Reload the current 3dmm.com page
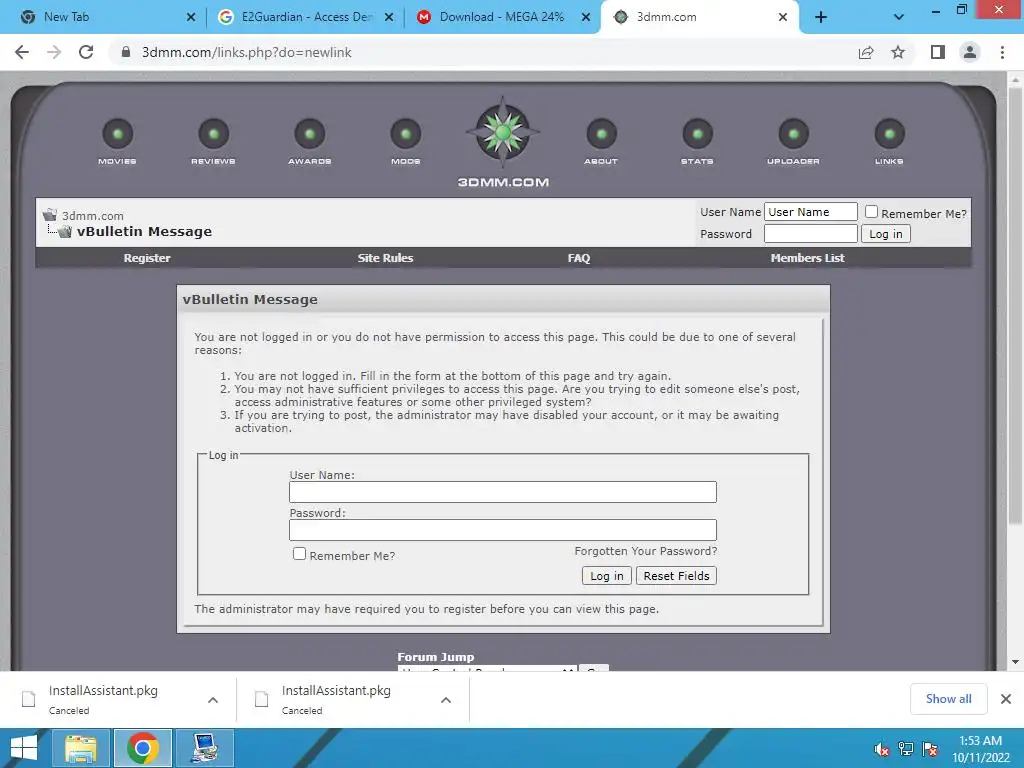 (86, 52)
